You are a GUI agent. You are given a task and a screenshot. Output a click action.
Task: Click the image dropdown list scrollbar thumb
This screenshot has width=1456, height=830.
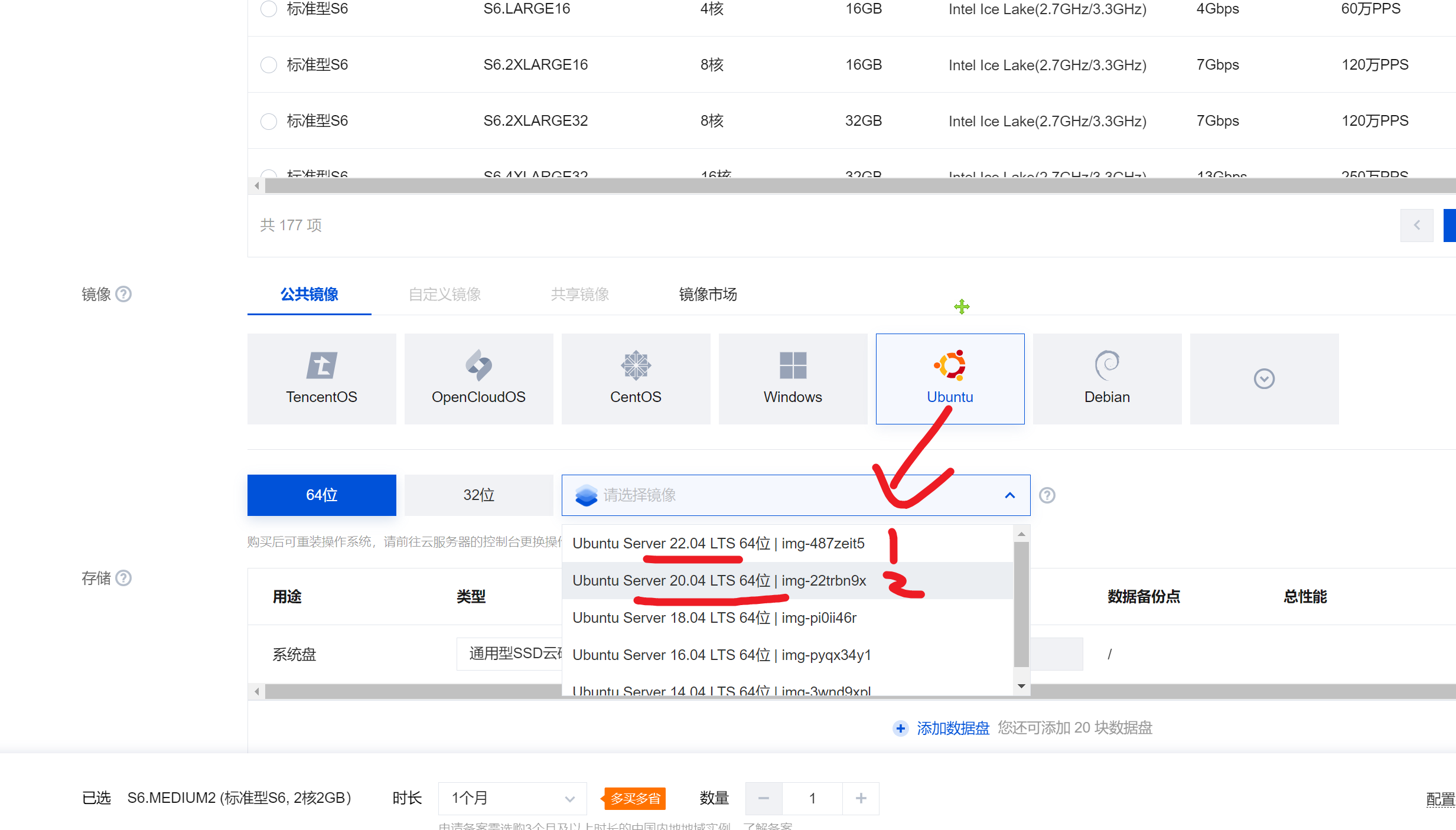point(1021,604)
